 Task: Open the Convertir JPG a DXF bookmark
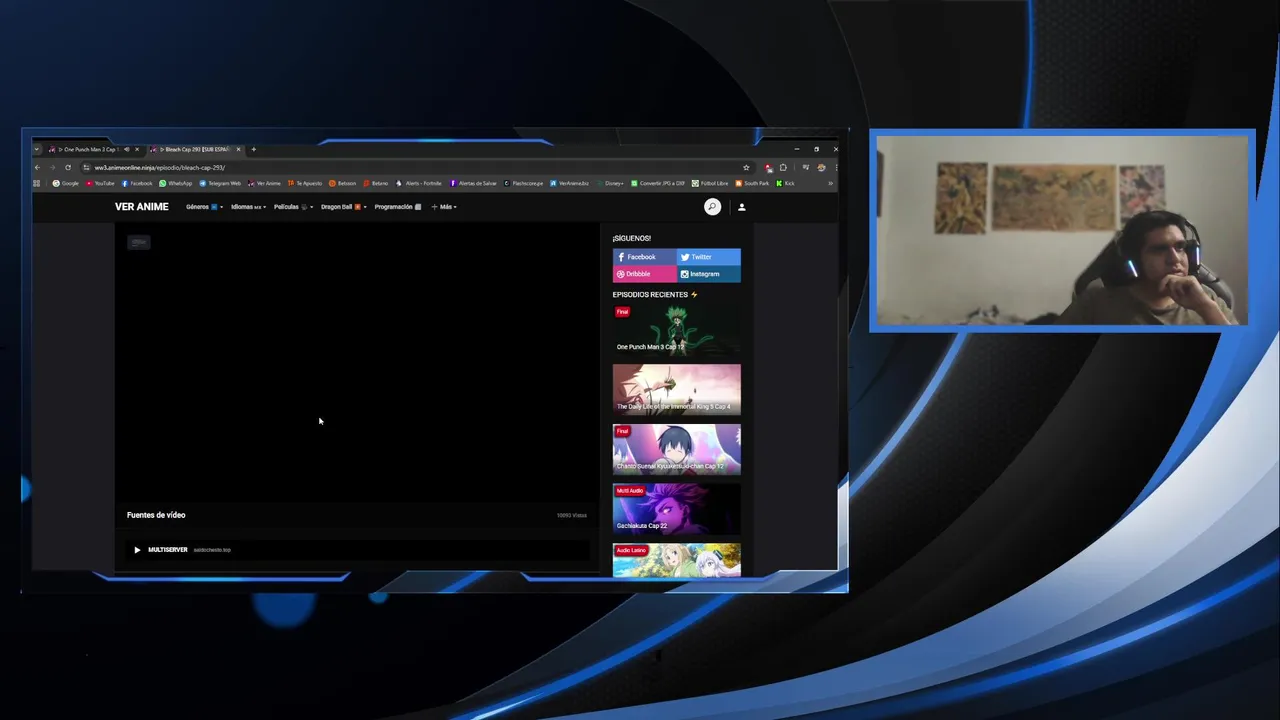[x=657, y=183]
